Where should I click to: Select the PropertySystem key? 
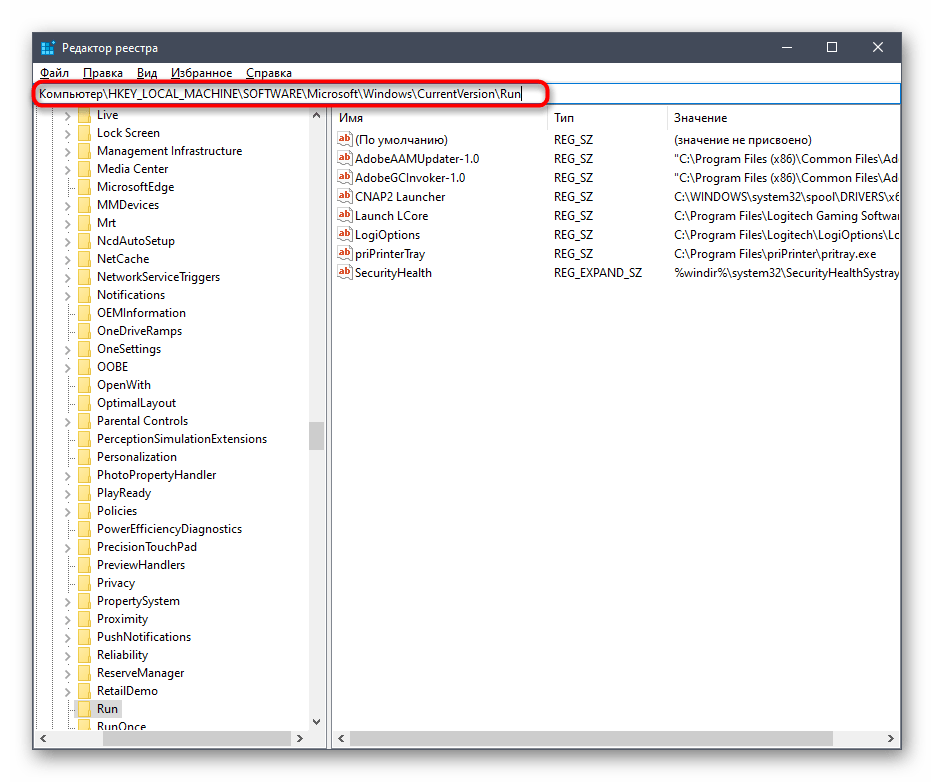click(x=138, y=601)
